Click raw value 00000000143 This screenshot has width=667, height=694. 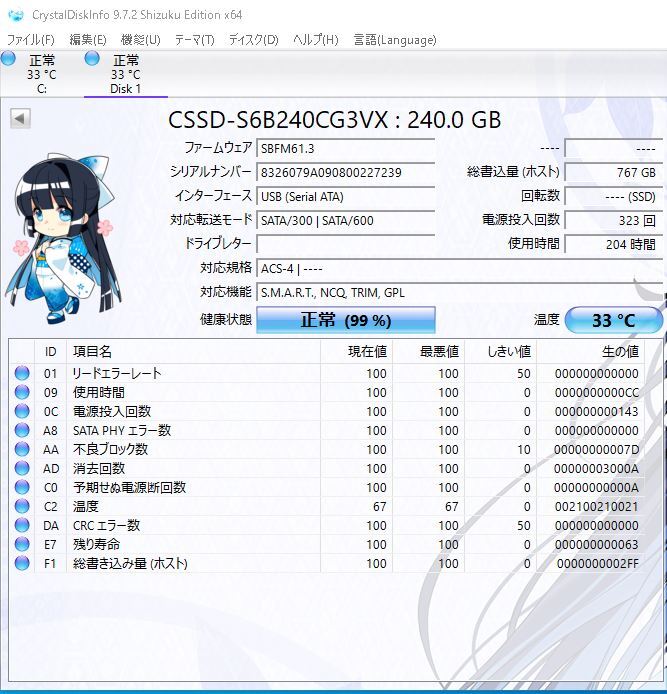point(597,411)
